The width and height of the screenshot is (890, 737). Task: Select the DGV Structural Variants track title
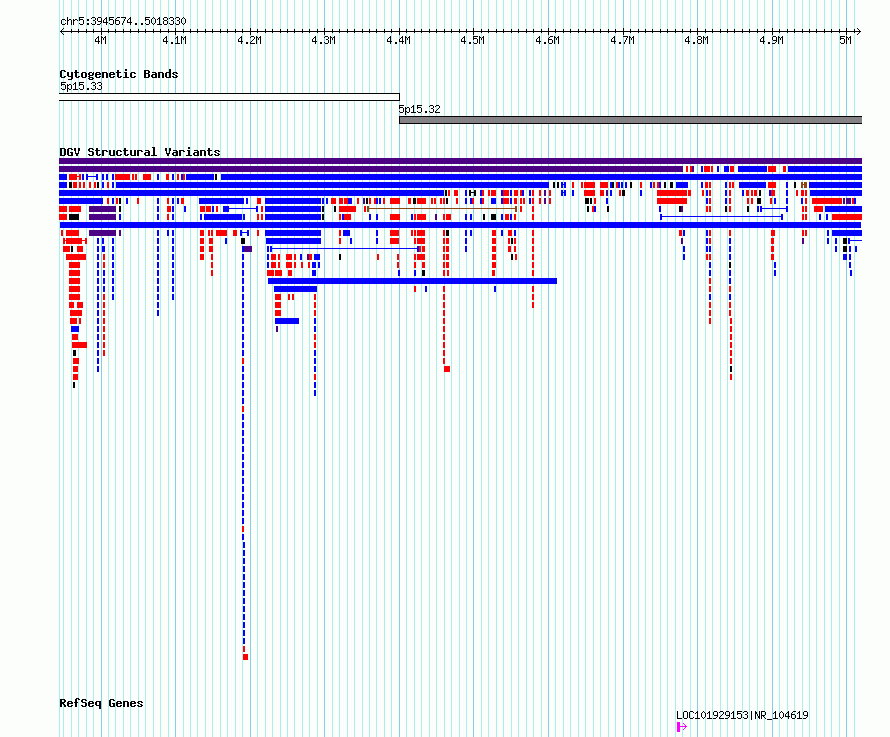pyautogui.click(x=140, y=152)
